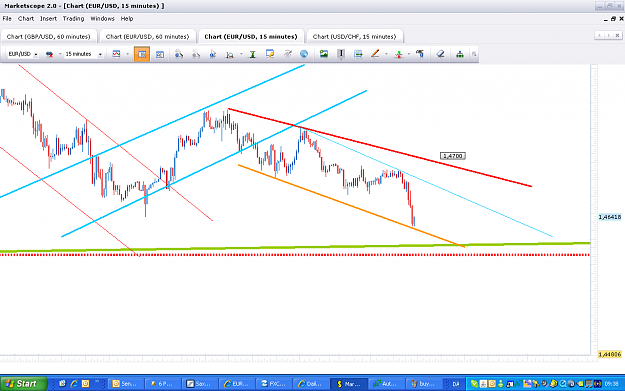Switch to the buy... taskbar window
The width and height of the screenshot is (625, 391).
(x=424, y=384)
